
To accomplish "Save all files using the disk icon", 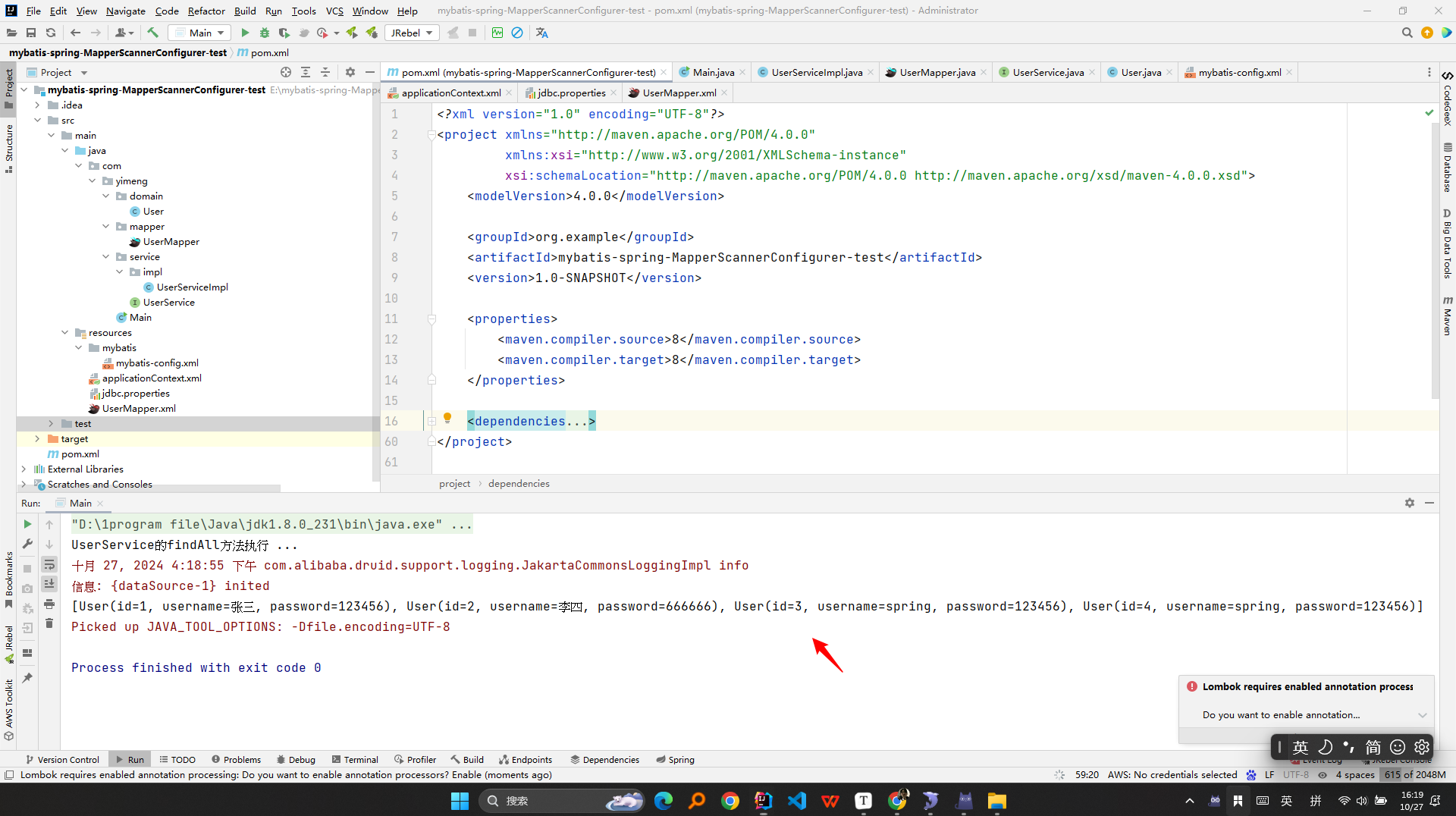I will (31, 33).
